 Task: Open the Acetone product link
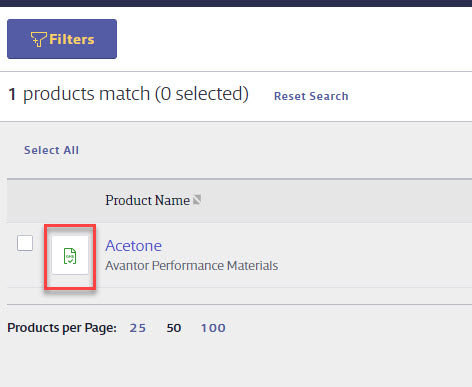(x=134, y=246)
